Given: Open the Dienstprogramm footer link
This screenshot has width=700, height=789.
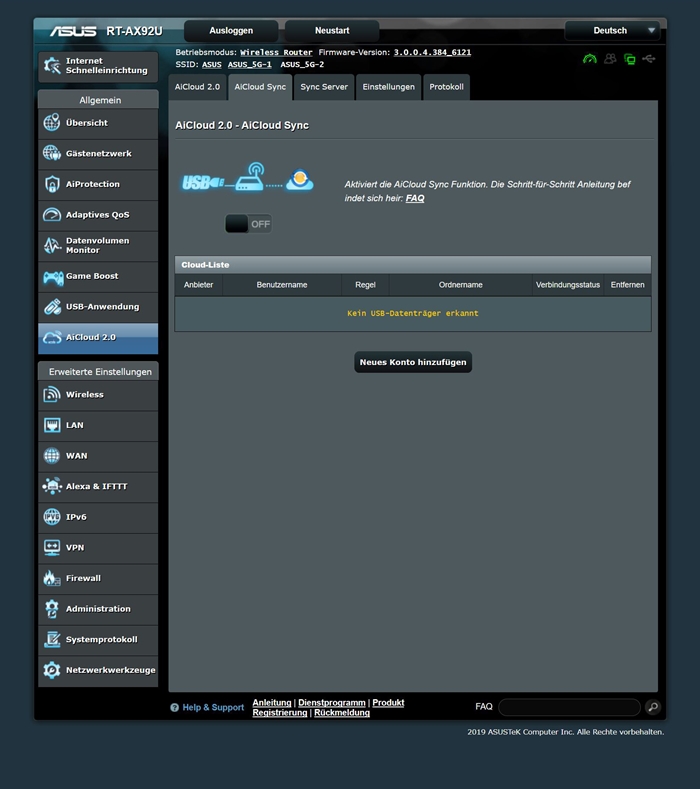Looking at the screenshot, I should tap(332, 702).
